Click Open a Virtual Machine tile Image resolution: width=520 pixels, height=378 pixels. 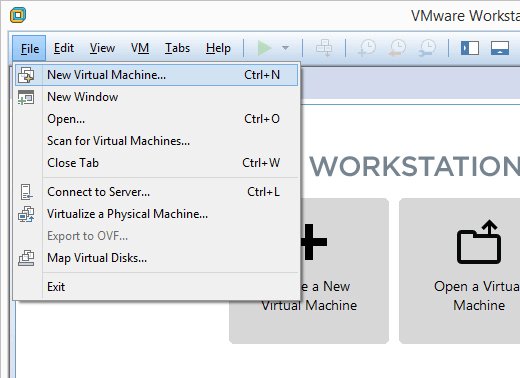tap(460, 271)
